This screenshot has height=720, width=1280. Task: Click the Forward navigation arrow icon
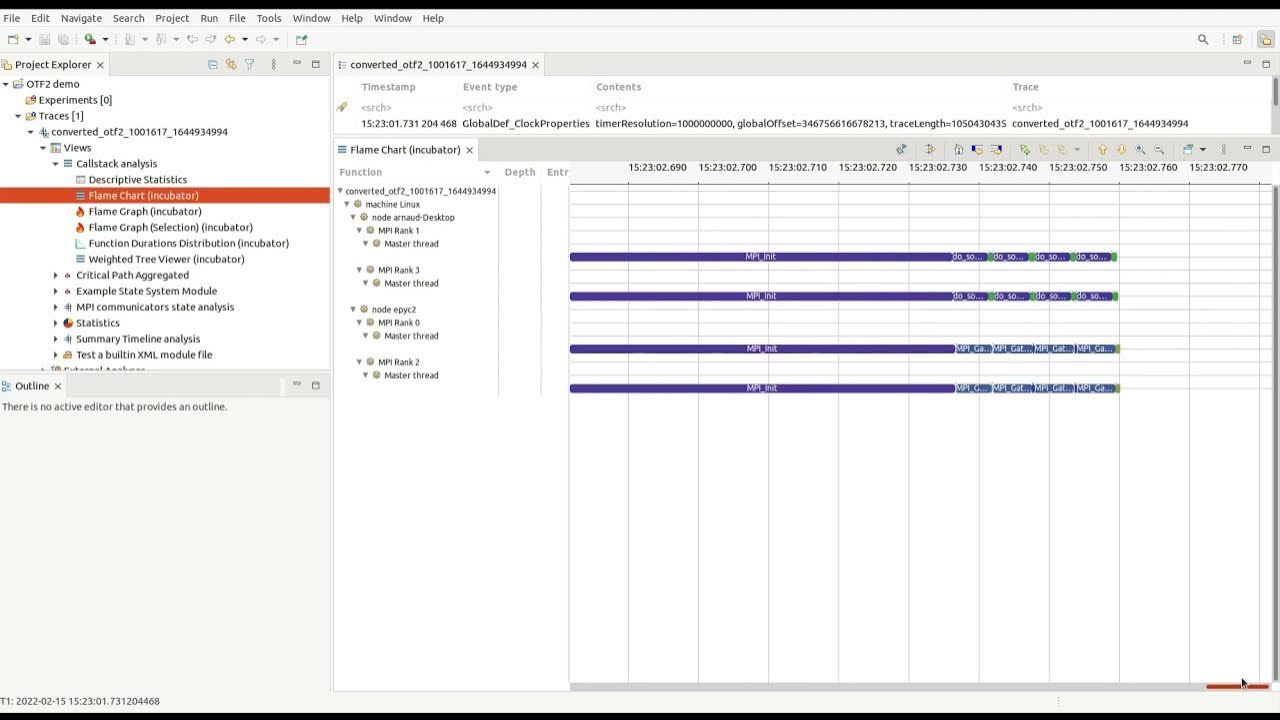[261, 39]
